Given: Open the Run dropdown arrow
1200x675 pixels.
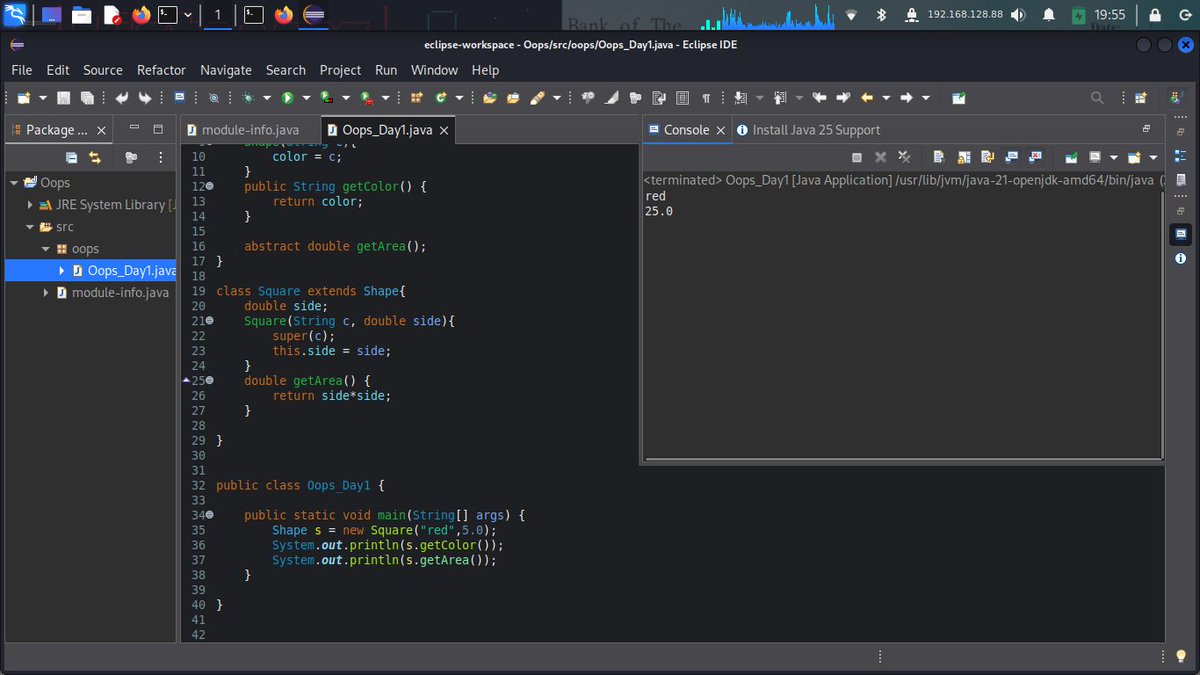Looking at the screenshot, I should (x=306, y=97).
